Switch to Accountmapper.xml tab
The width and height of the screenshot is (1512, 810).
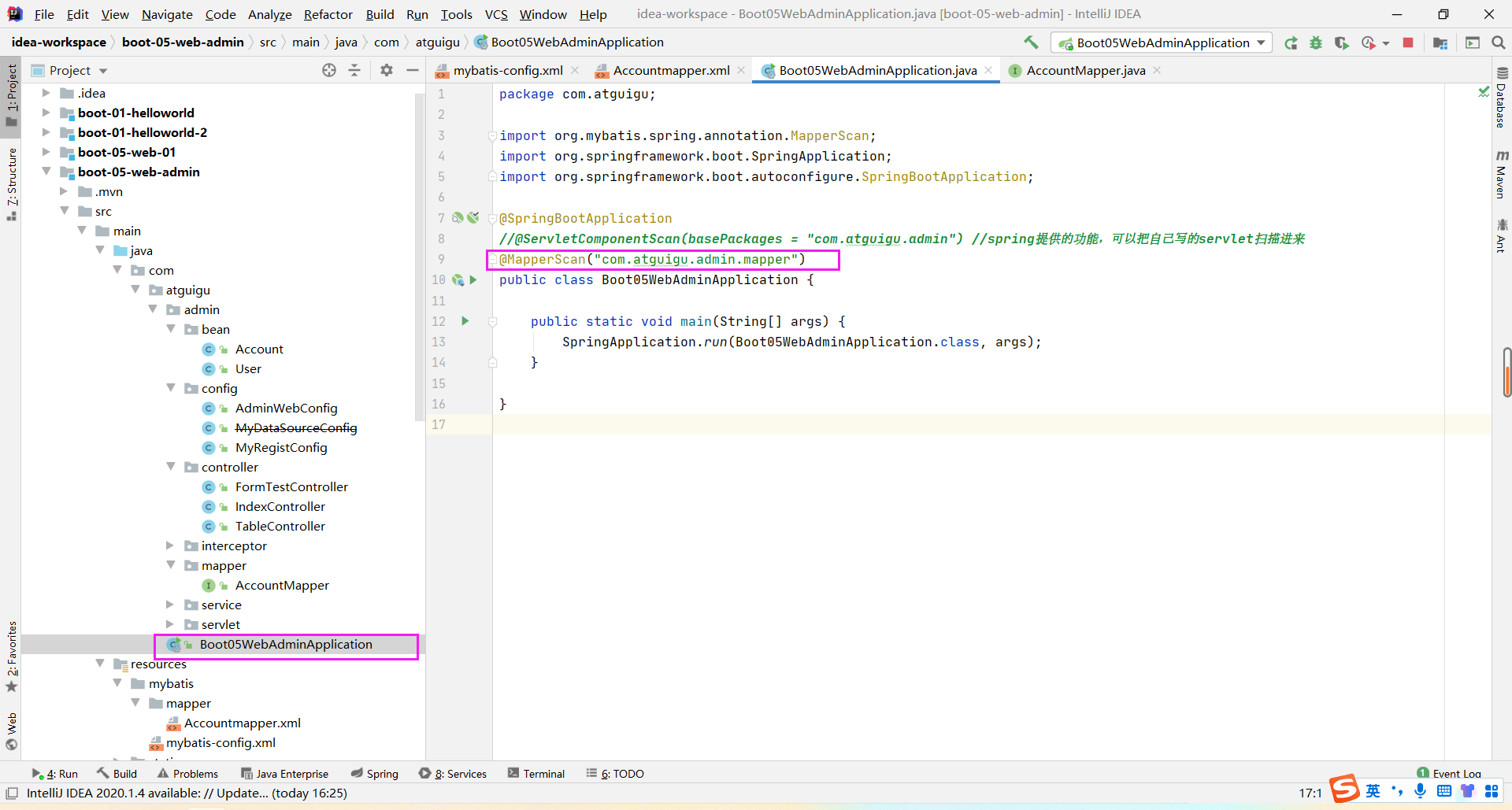(671, 70)
